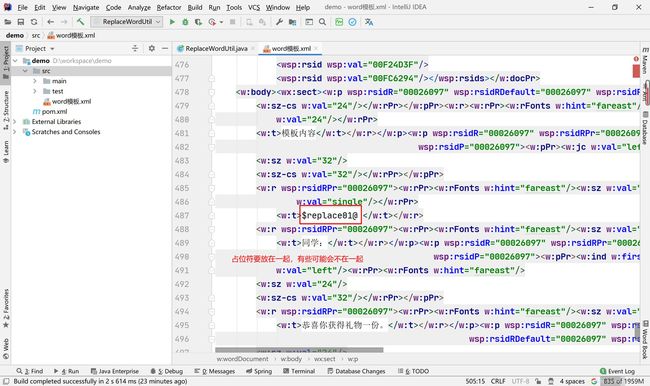Click the editor horizontal scrollbar thumb
The height and width of the screenshot is (386, 650).
tap(299, 350)
